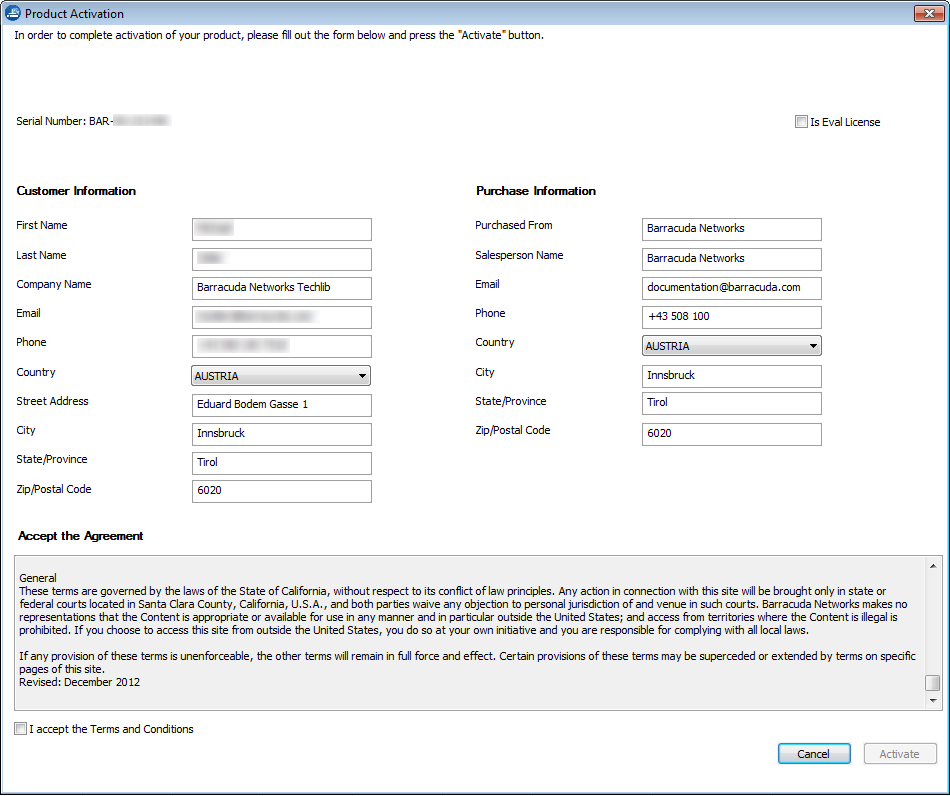Click the agreement scrollbar up arrow
950x796 pixels.
pyautogui.click(x=933, y=566)
